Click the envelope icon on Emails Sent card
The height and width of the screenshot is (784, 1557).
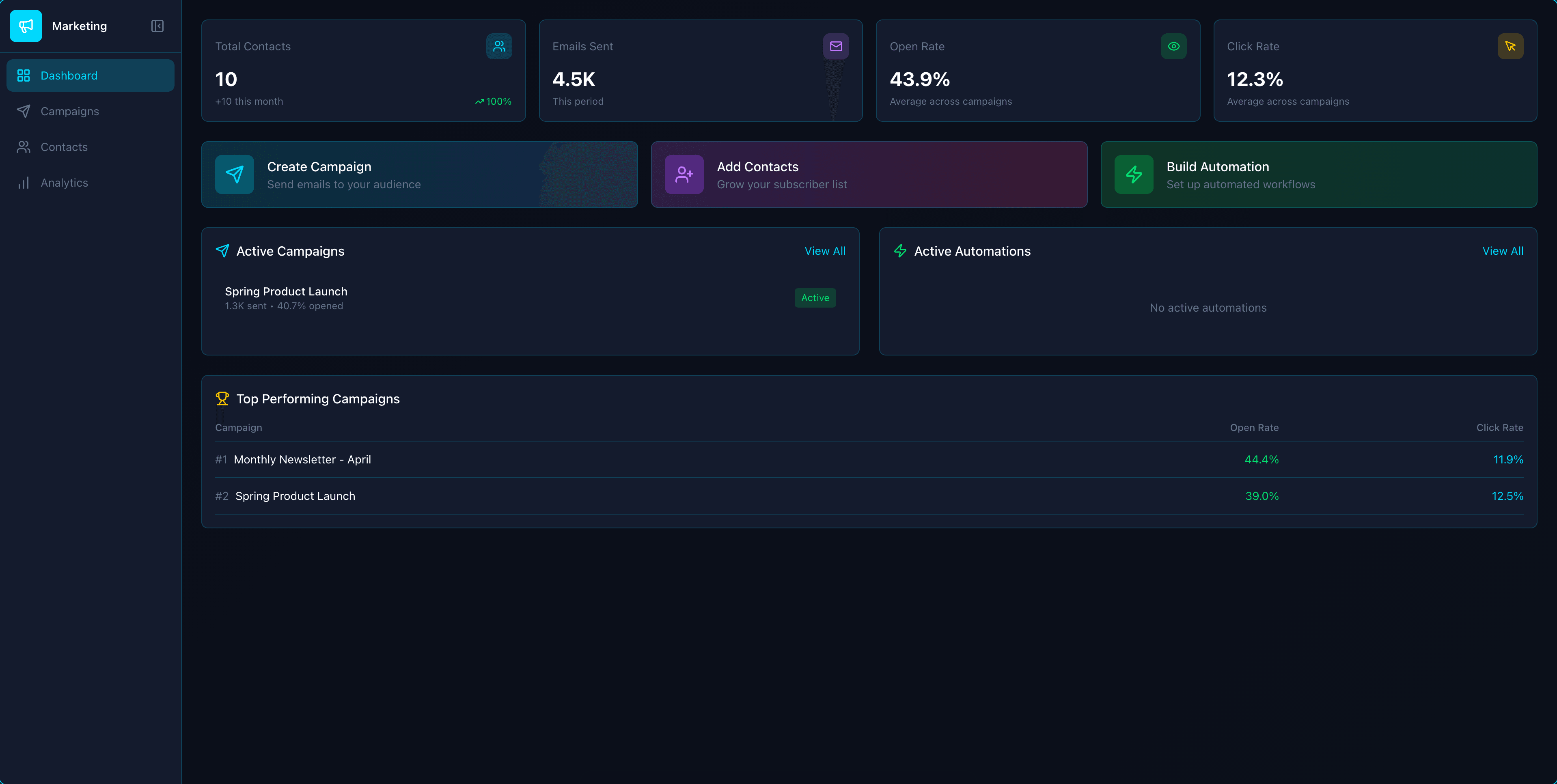coord(836,46)
